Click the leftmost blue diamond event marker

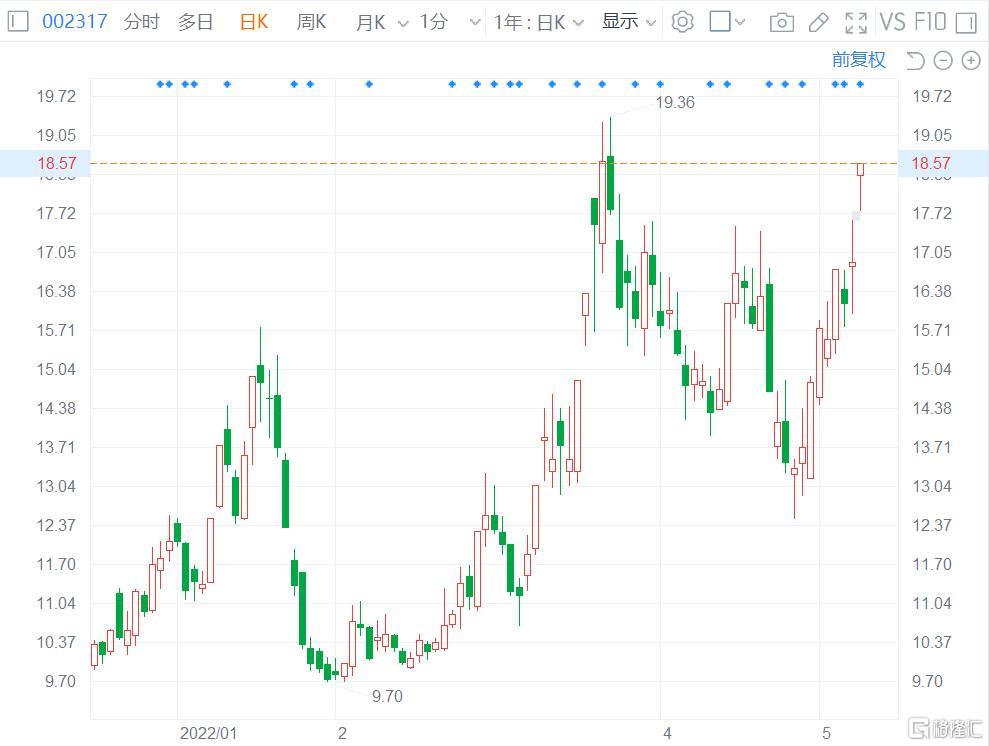[x=160, y=84]
